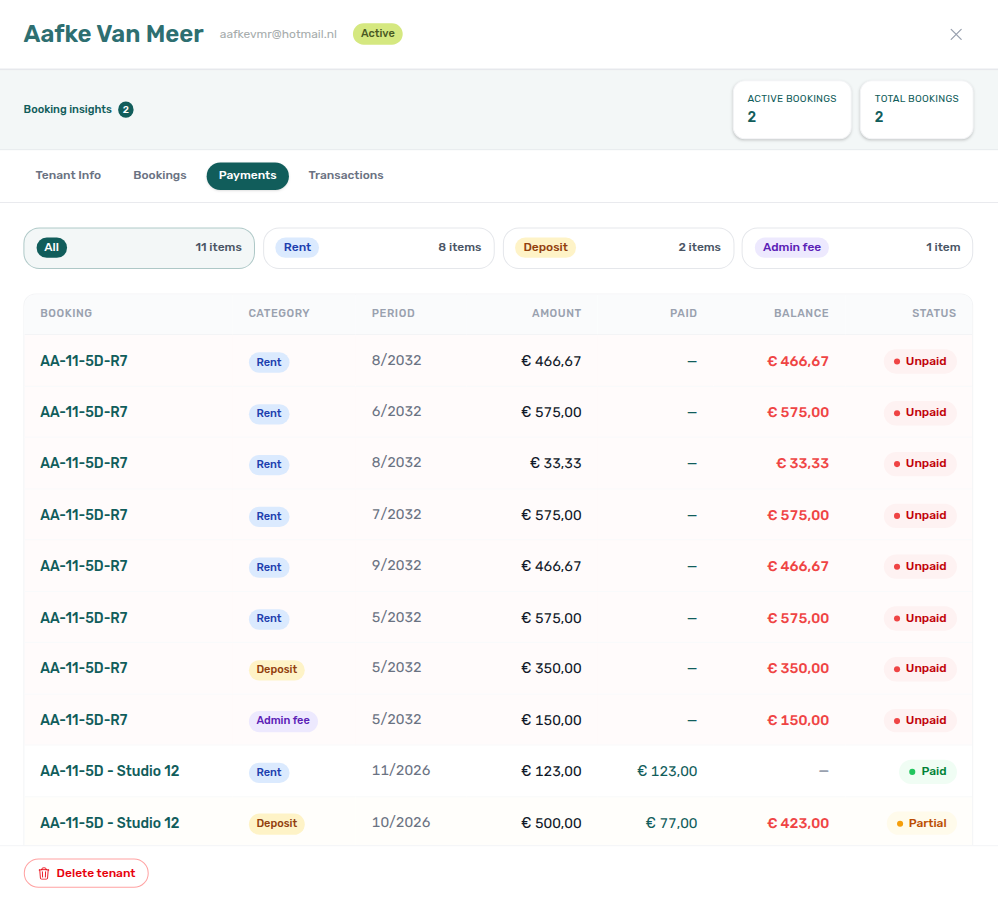Click the Unpaid status of the € 33,33 row
Image resolution: width=998 pixels, height=900 pixels.
point(920,463)
